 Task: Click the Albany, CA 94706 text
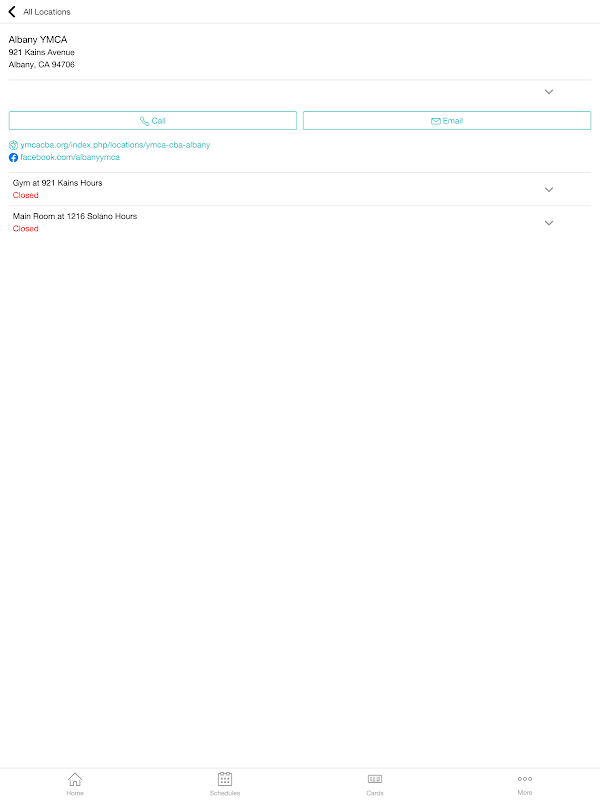42,64
